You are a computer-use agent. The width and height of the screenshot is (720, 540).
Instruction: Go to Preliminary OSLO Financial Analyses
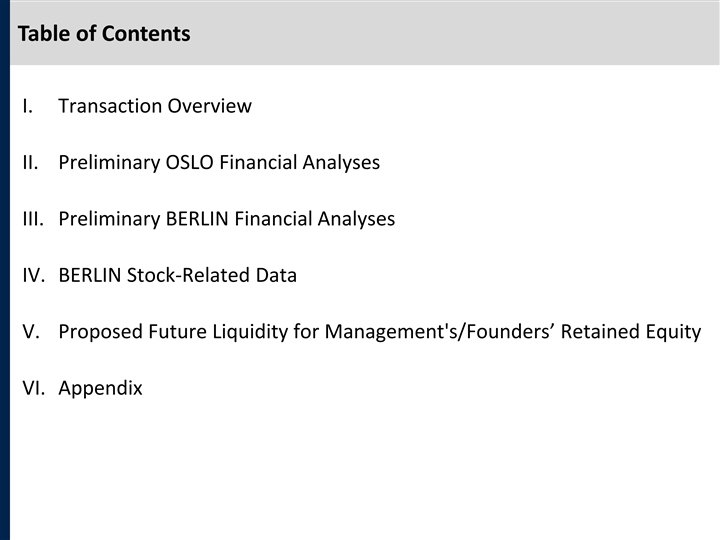pos(219,162)
